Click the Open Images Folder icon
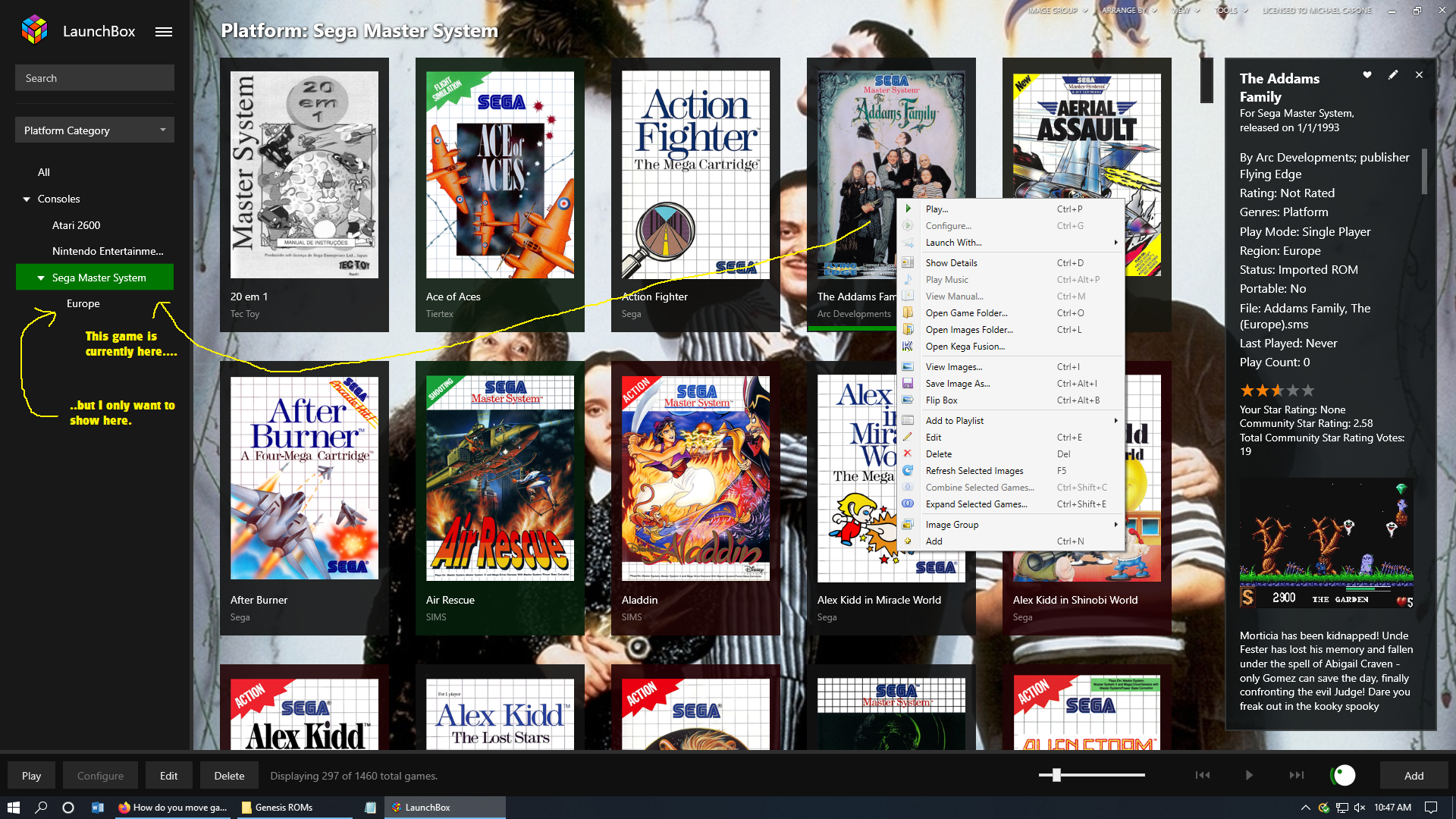The image size is (1456, 819). (908, 329)
